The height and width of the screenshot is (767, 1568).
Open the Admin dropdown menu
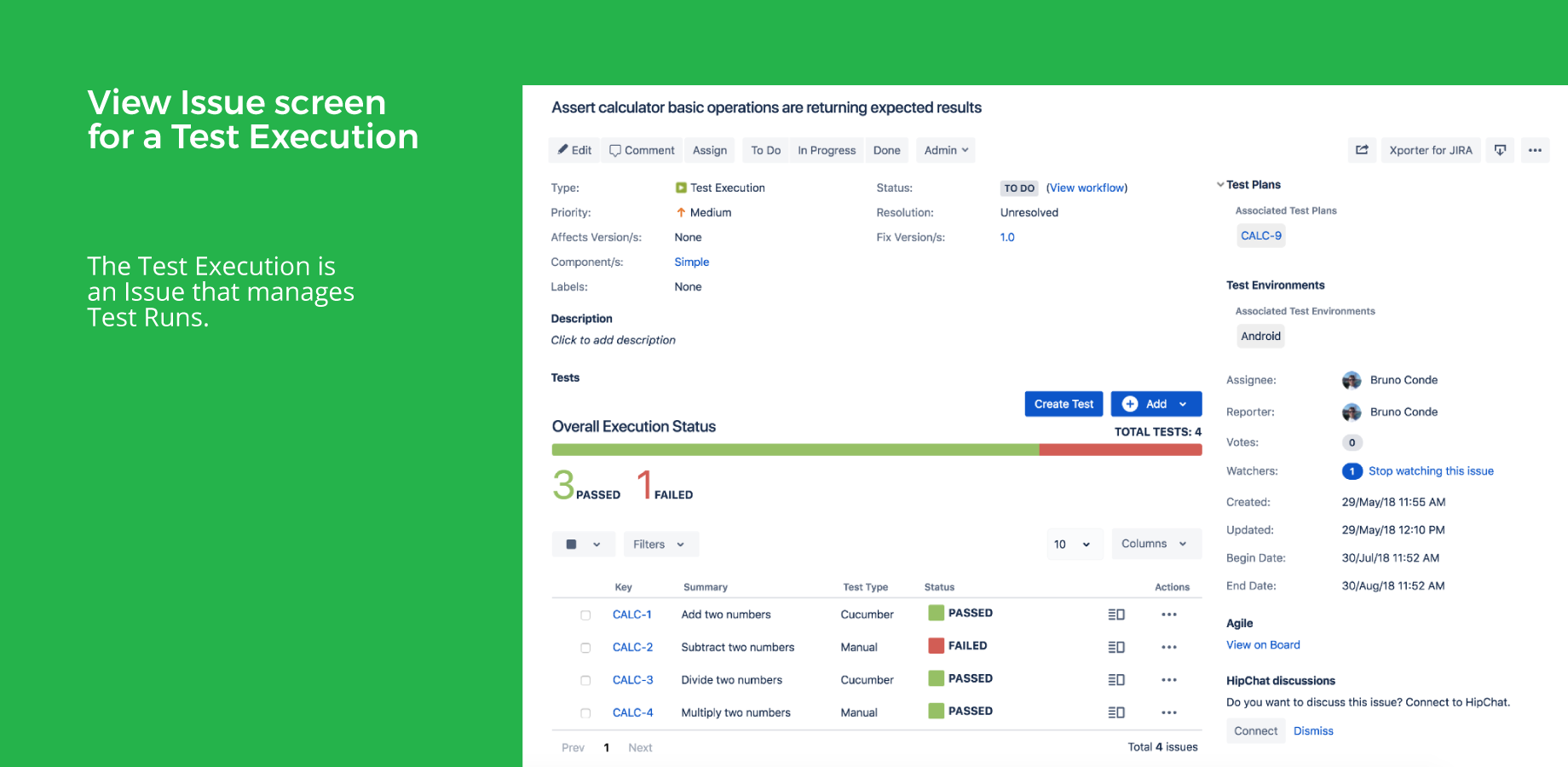tap(946, 150)
